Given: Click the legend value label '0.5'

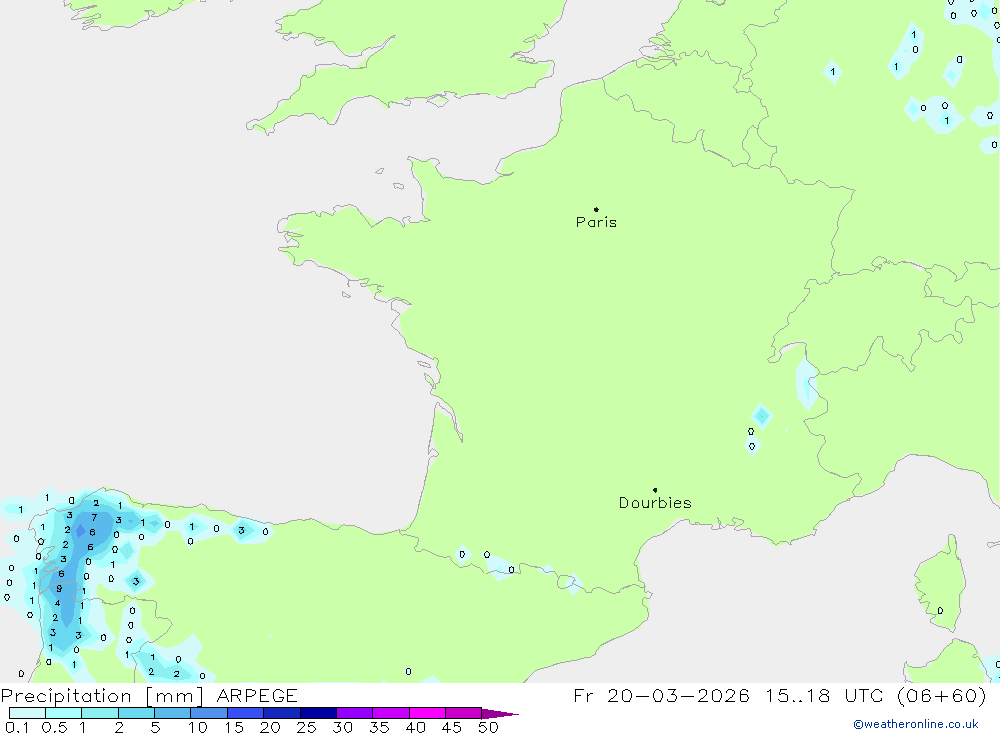Looking at the screenshot, I should (x=54, y=727).
